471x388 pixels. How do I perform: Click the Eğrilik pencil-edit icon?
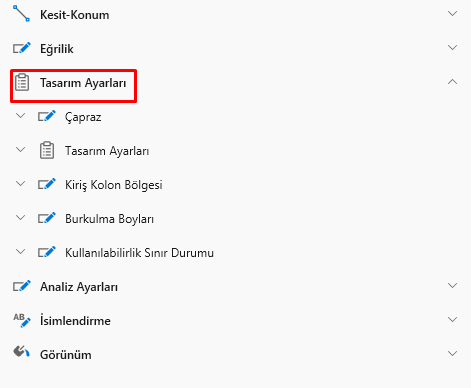click(x=22, y=48)
